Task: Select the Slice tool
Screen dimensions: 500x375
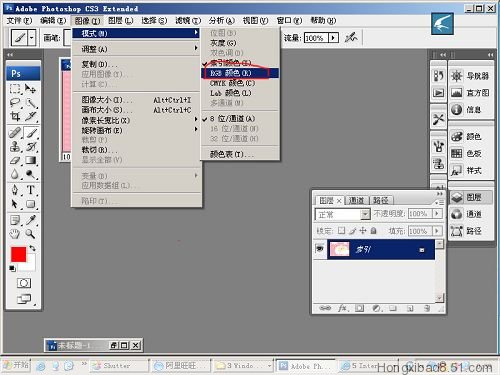Action: click(x=31, y=116)
